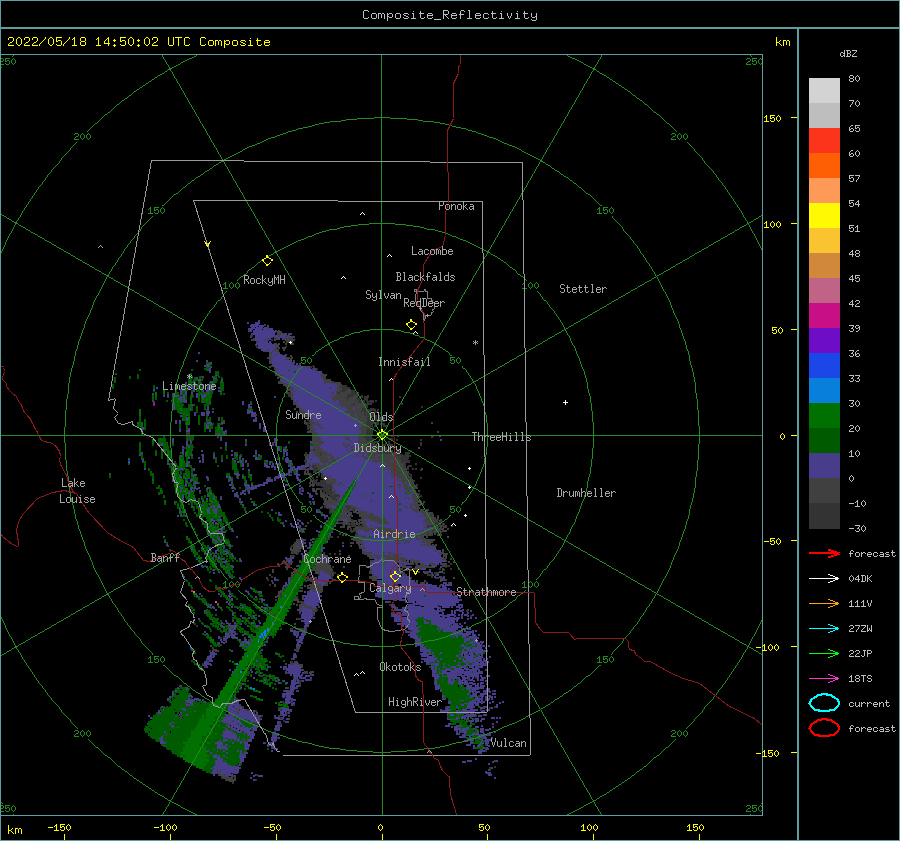The width and height of the screenshot is (900, 841).
Task: Click the yellow diamond marker below RedDeer
Action: [412, 324]
